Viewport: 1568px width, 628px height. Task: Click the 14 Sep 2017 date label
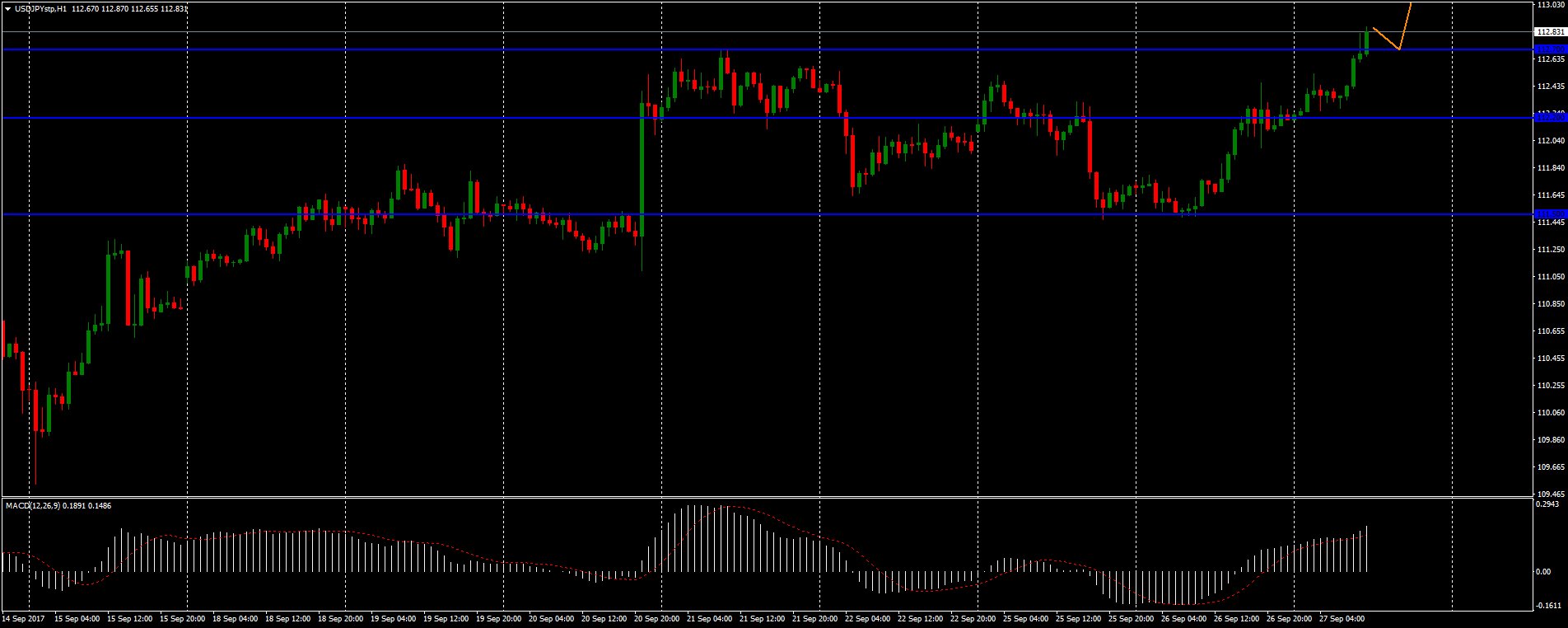(x=24, y=618)
